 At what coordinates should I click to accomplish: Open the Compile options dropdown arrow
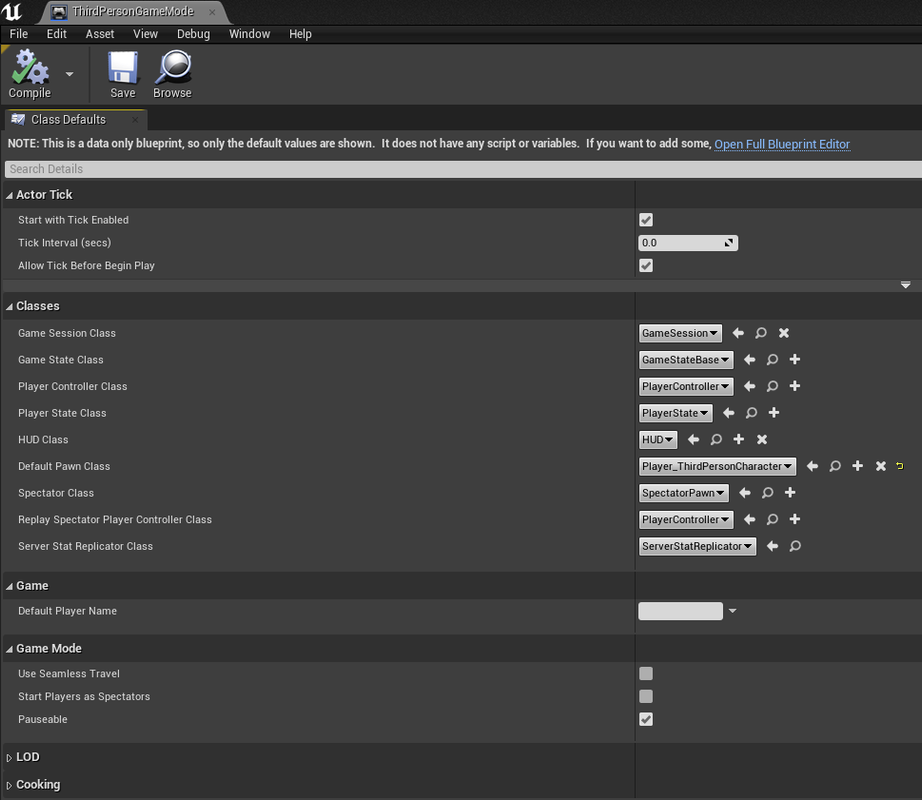click(x=69, y=74)
